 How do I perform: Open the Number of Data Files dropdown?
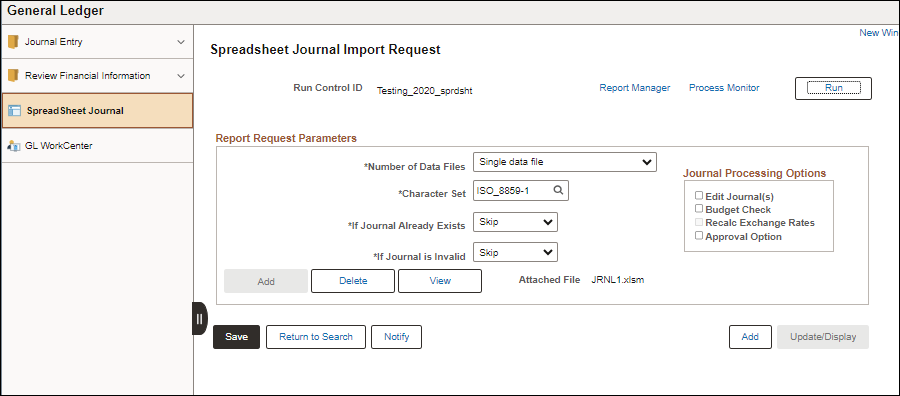[x=565, y=162]
